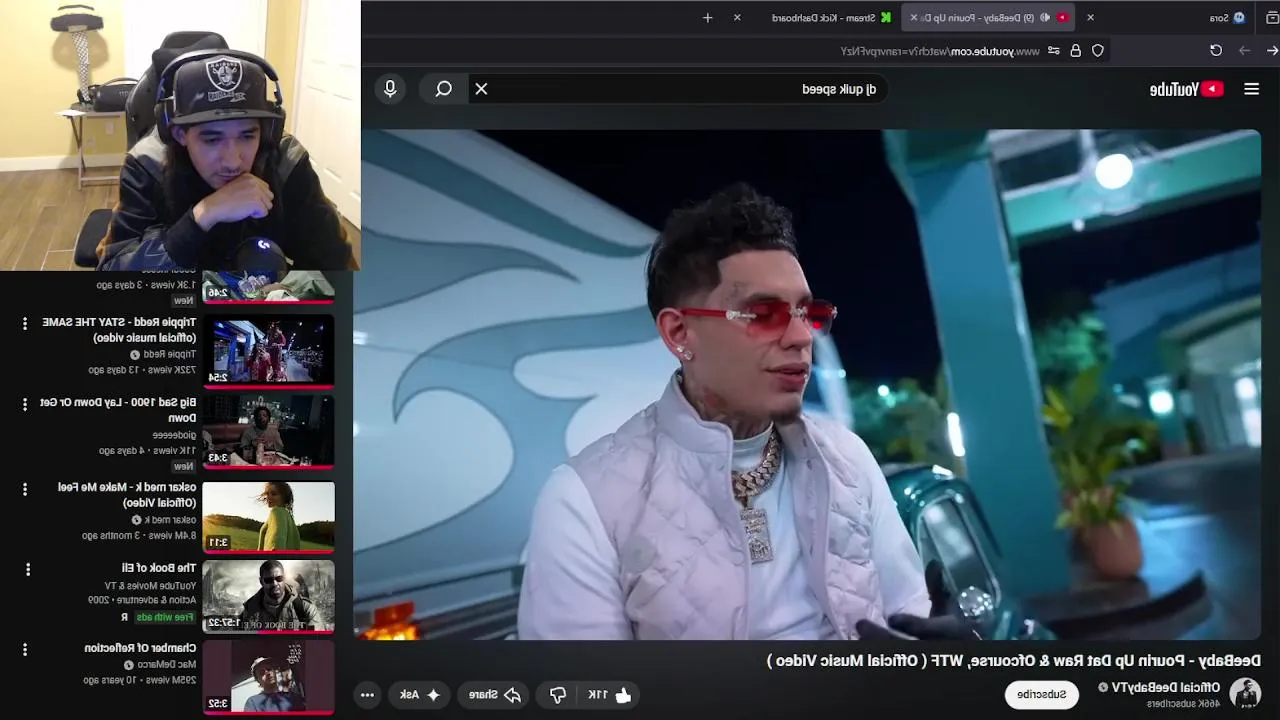Like the video with 11K thumbs-up
The image size is (1280, 720).
(x=609, y=694)
